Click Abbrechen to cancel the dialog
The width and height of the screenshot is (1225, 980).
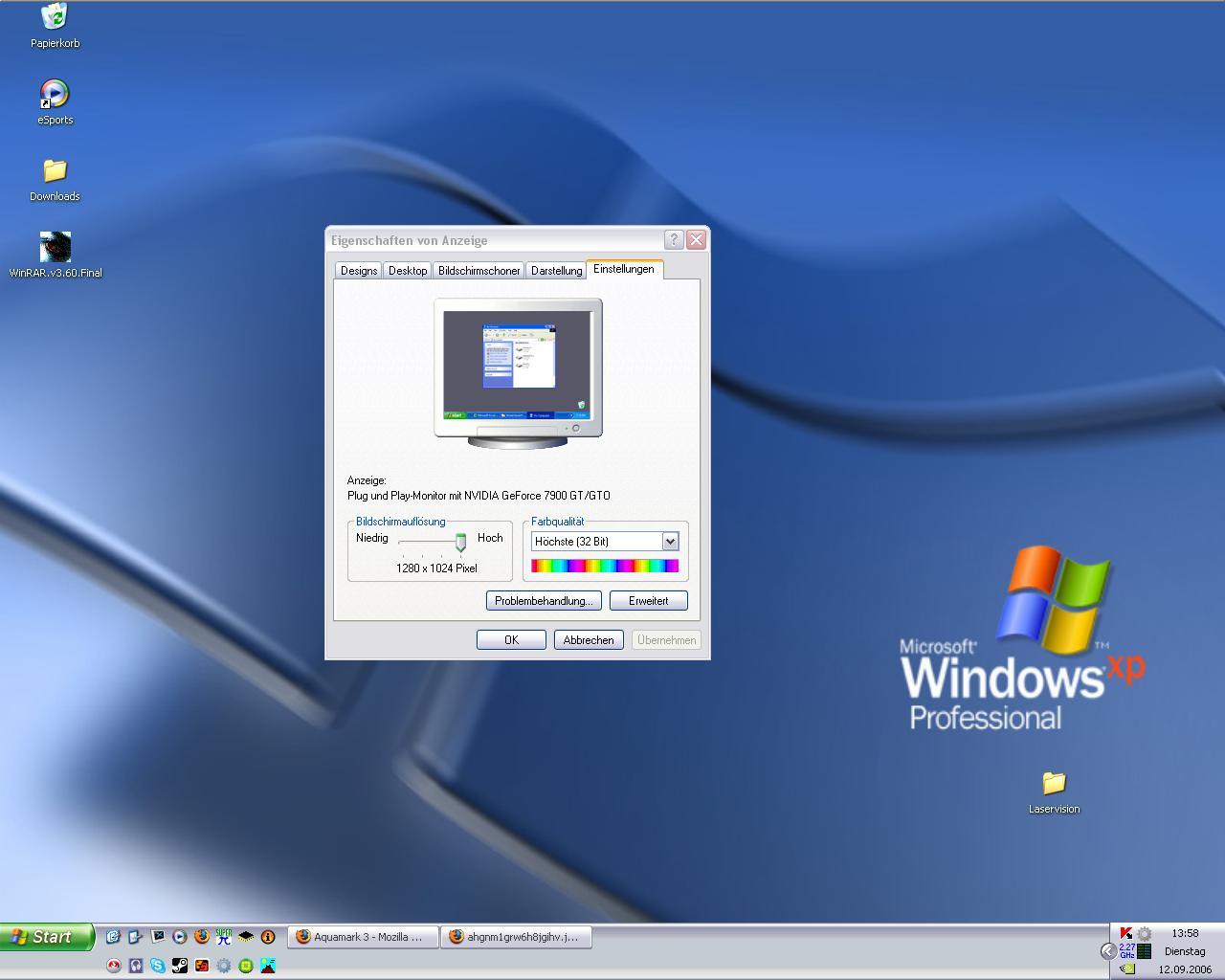coord(589,640)
